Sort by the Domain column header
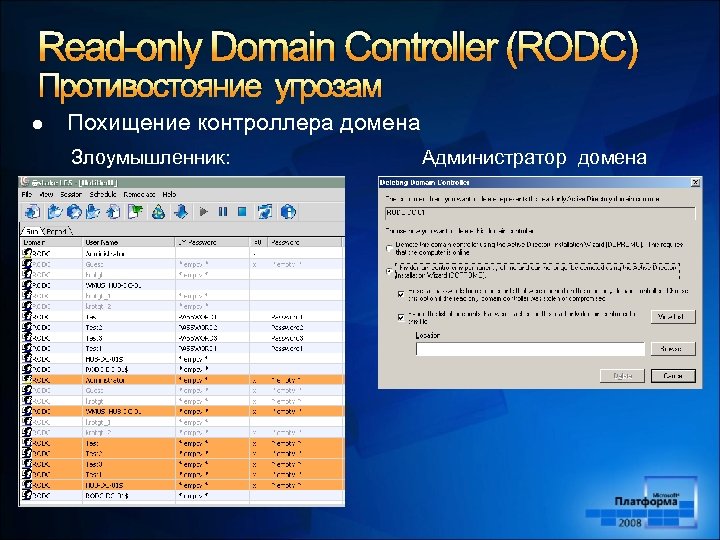 pos(52,242)
